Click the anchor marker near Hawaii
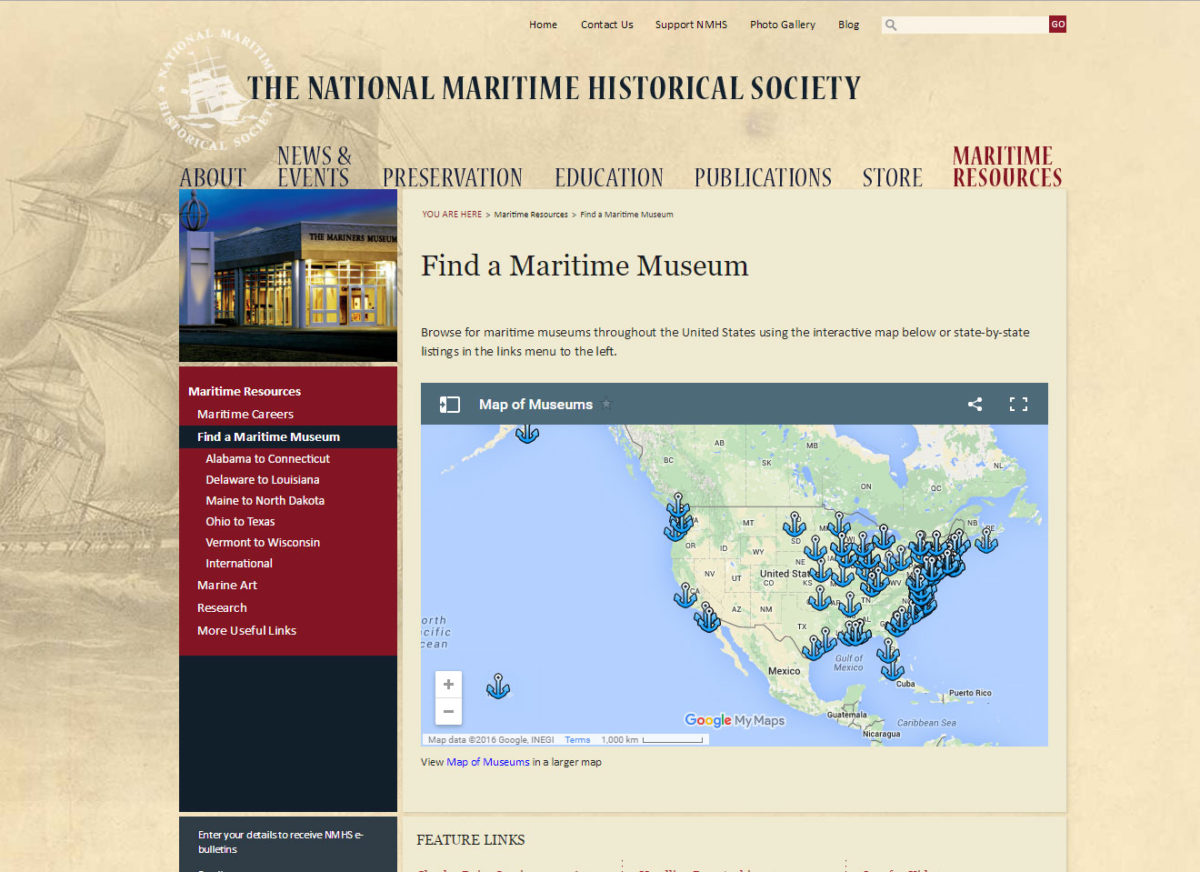 click(x=498, y=687)
